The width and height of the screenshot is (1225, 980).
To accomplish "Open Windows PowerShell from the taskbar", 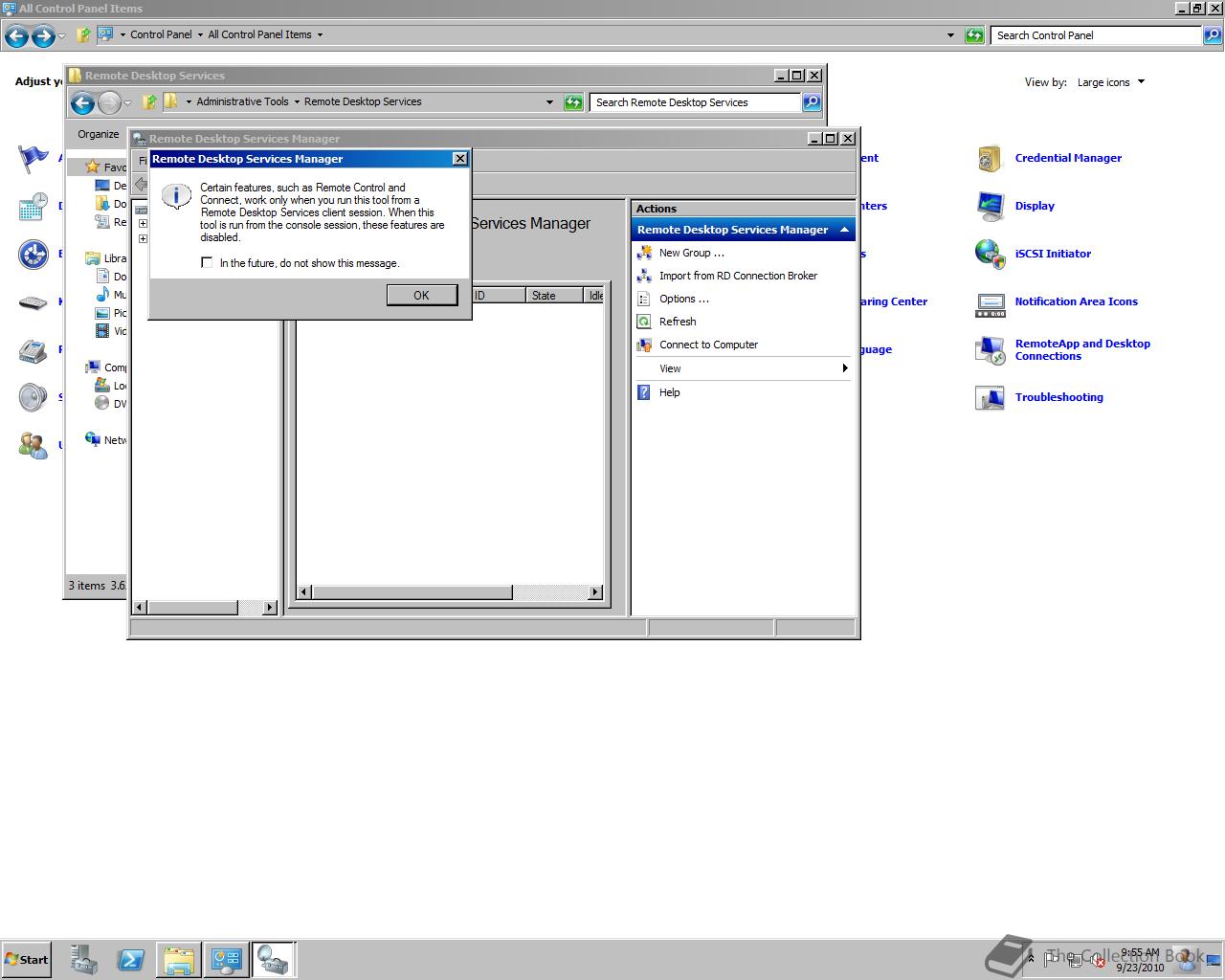I will tap(131, 960).
